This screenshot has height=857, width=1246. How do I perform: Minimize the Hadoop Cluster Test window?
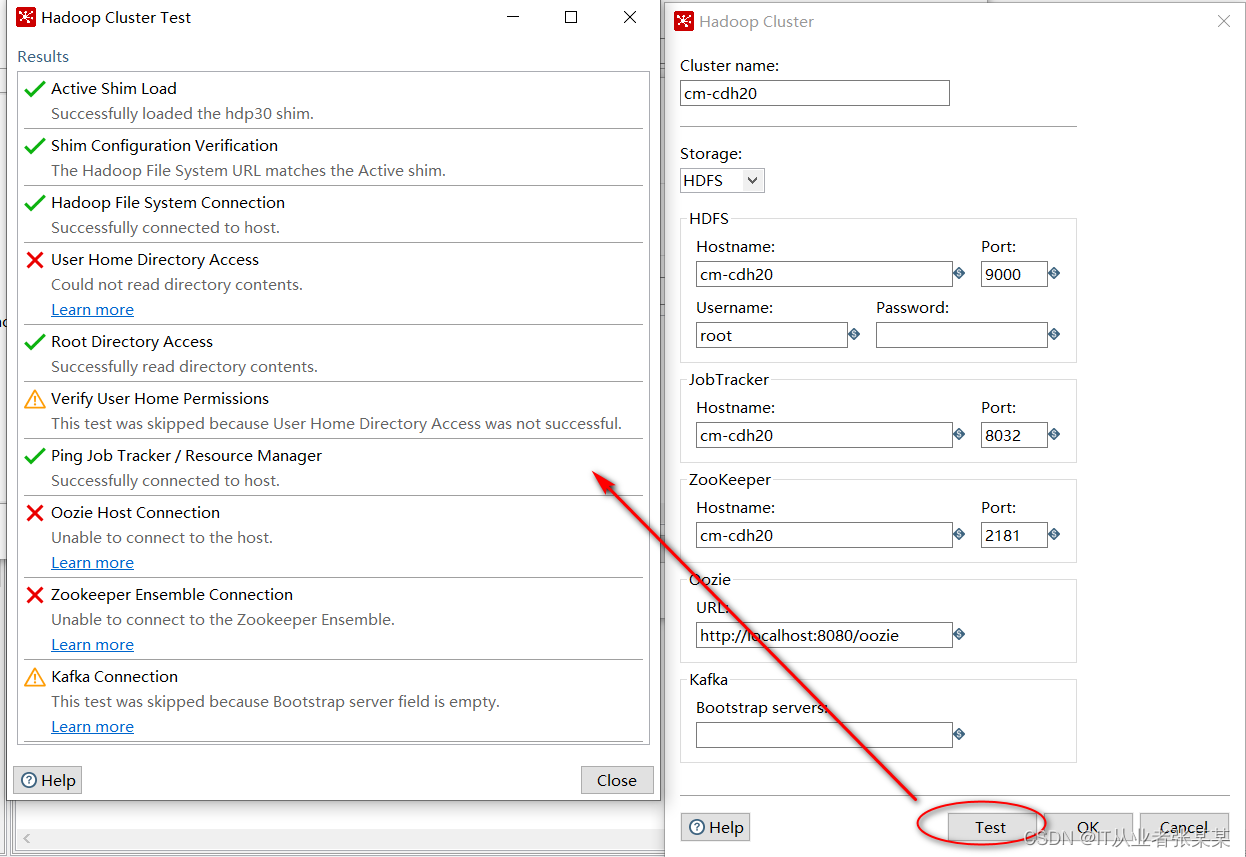click(x=513, y=17)
